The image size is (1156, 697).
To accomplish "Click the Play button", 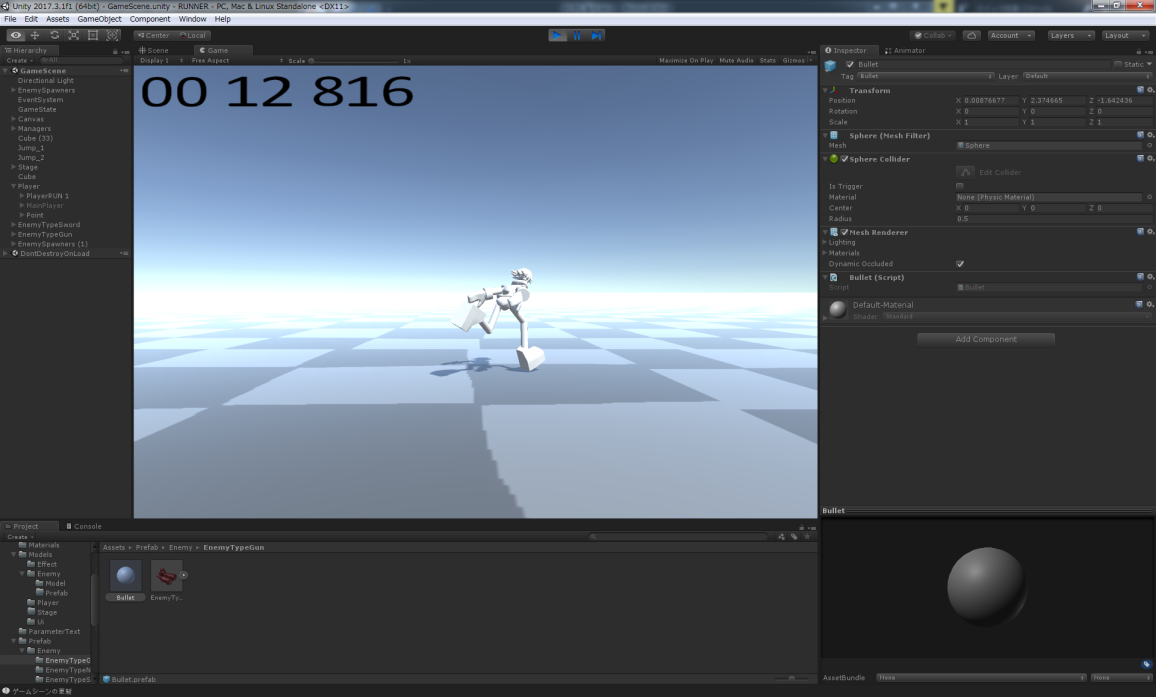I will (x=557, y=35).
